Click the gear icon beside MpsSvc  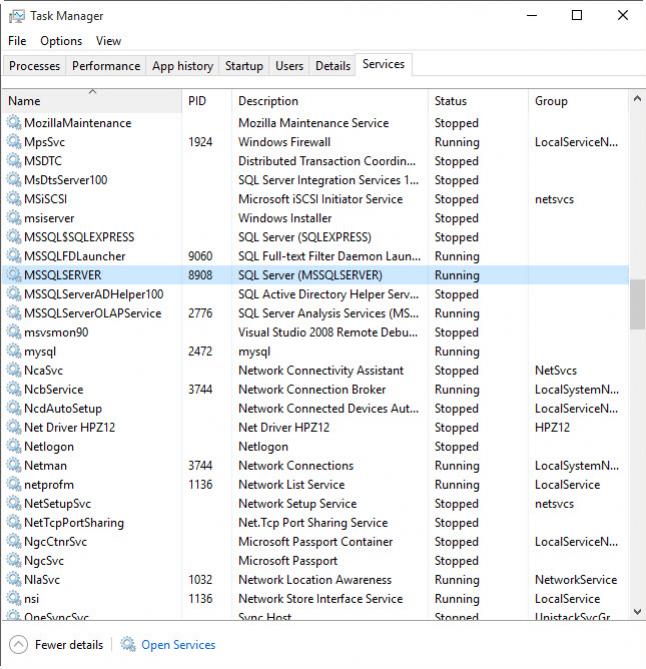coord(14,142)
